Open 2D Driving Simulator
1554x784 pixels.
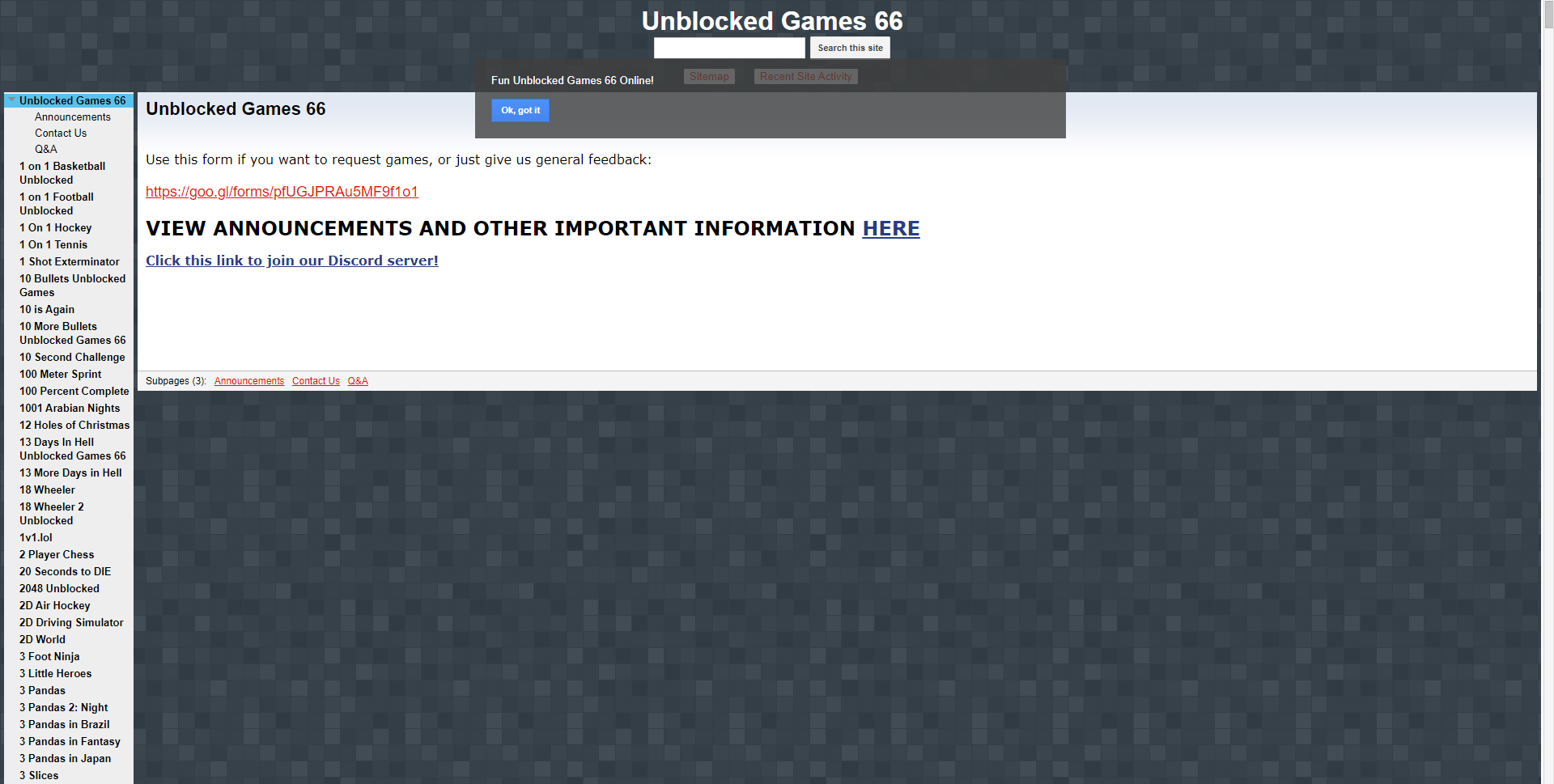click(71, 623)
